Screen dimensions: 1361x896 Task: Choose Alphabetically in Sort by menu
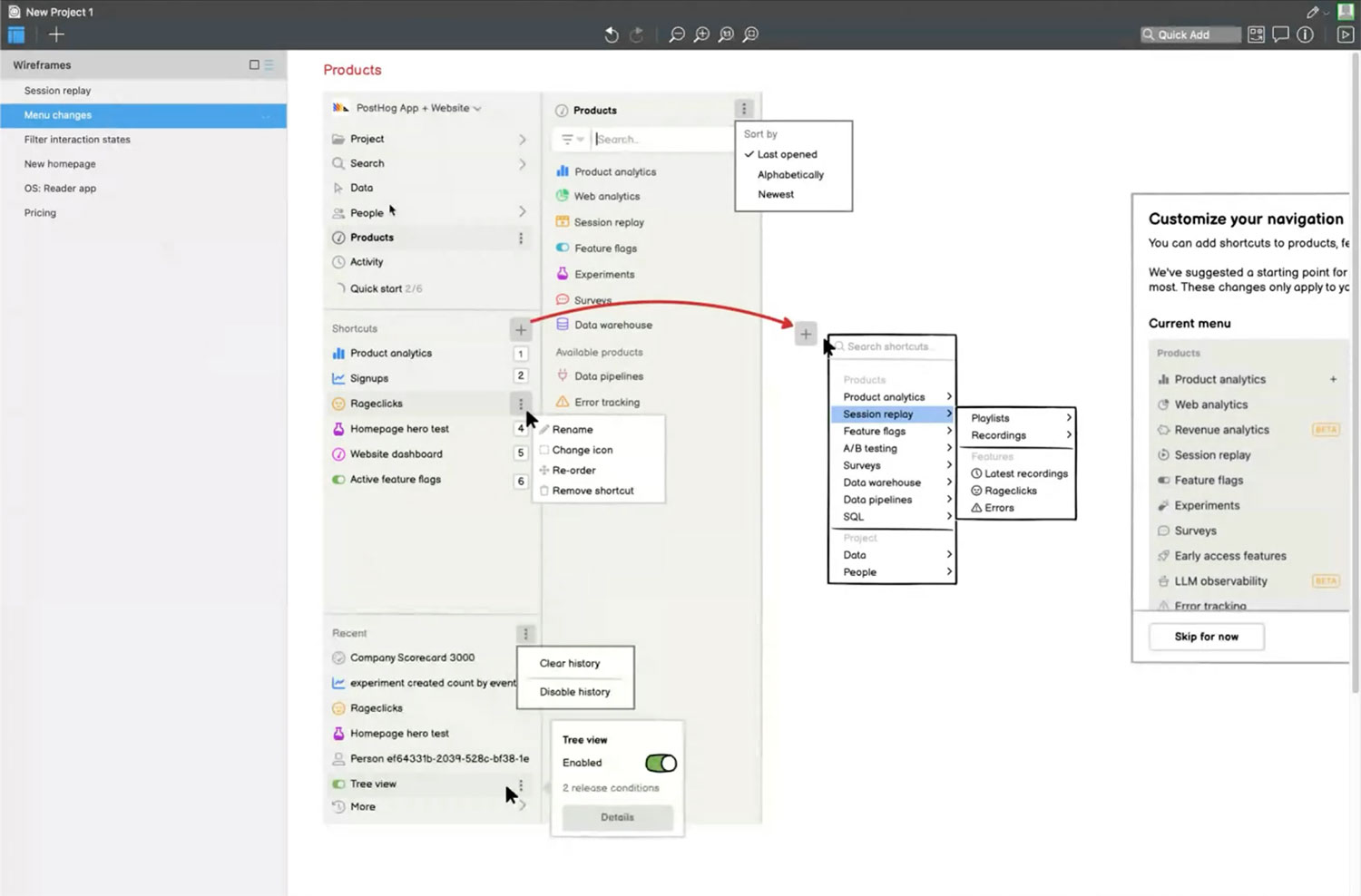click(x=790, y=175)
